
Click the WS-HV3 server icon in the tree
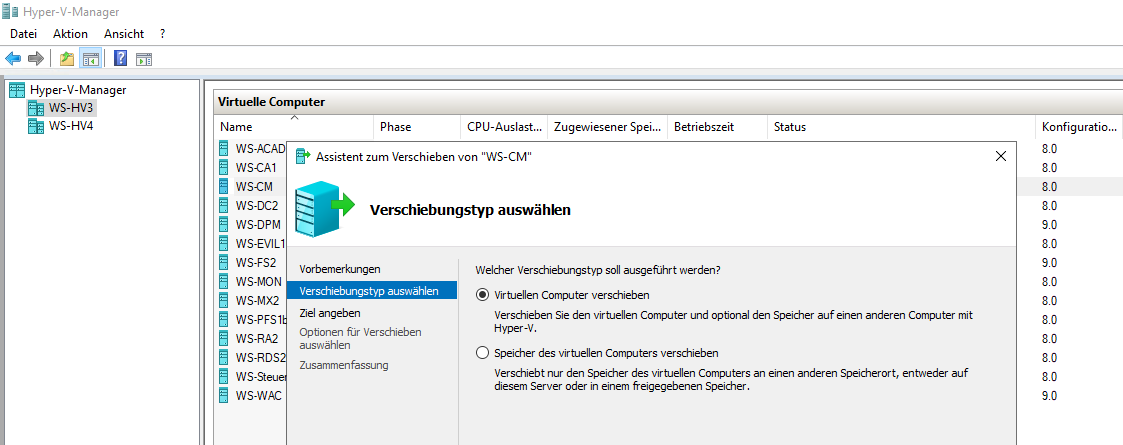[x=35, y=108]
